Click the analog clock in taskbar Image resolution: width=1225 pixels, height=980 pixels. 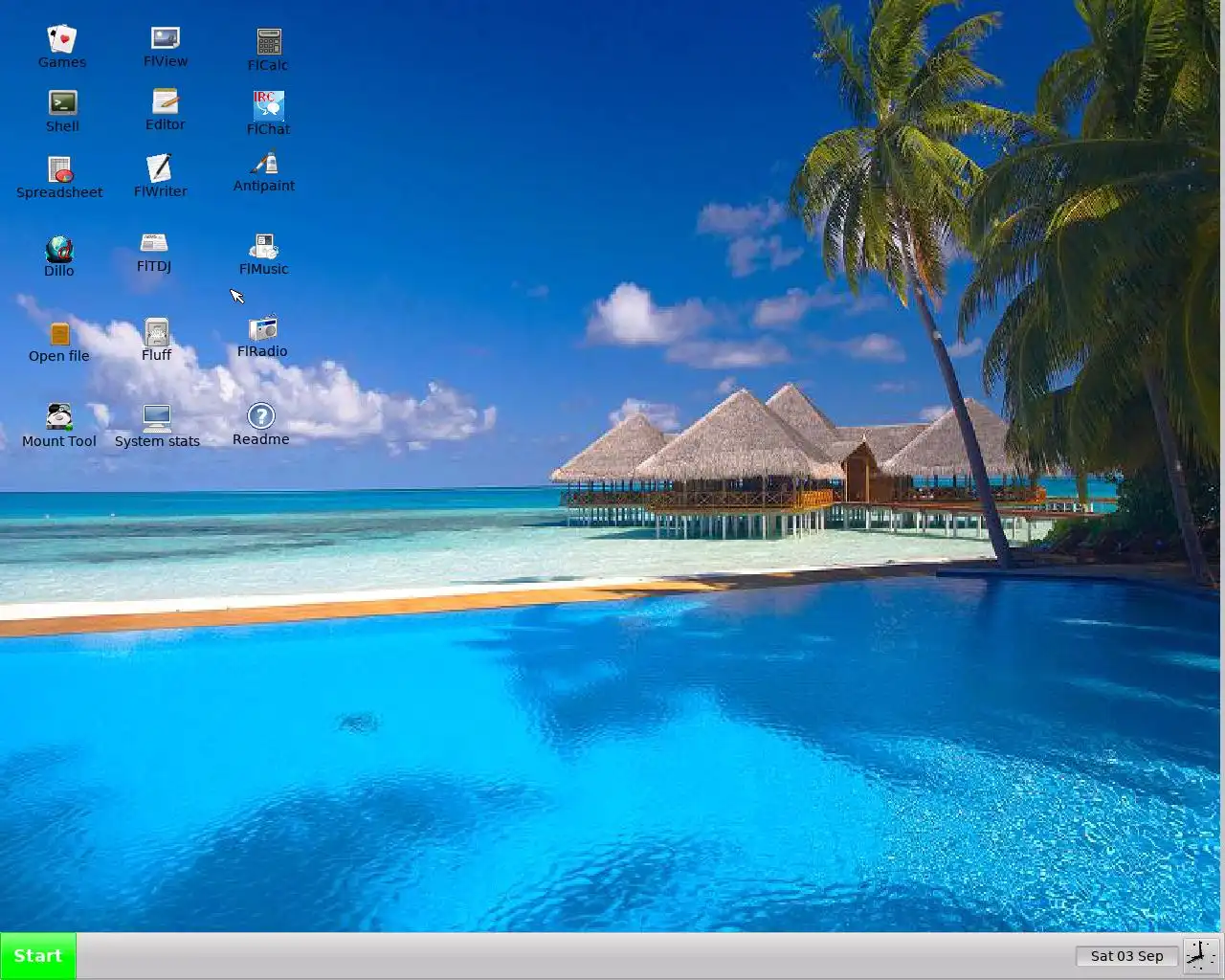1201,955
